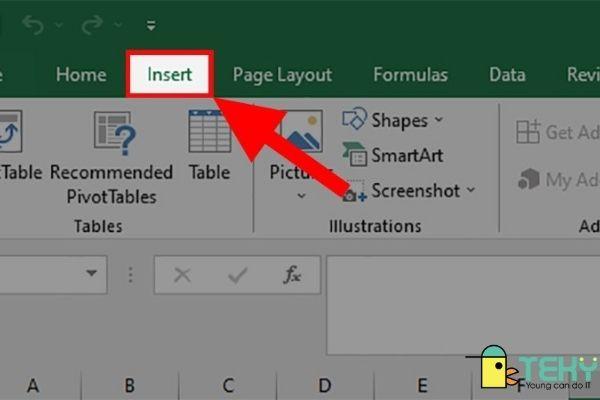This screenshot has height=400, width=600.
Task: Click the Screenshot label
Action: click(416, 191)
